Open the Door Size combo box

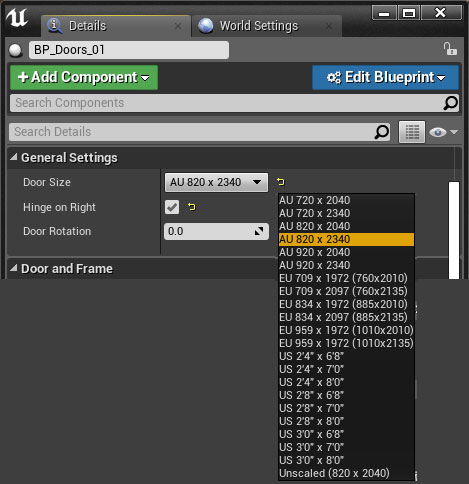click(x=216, y=182)
